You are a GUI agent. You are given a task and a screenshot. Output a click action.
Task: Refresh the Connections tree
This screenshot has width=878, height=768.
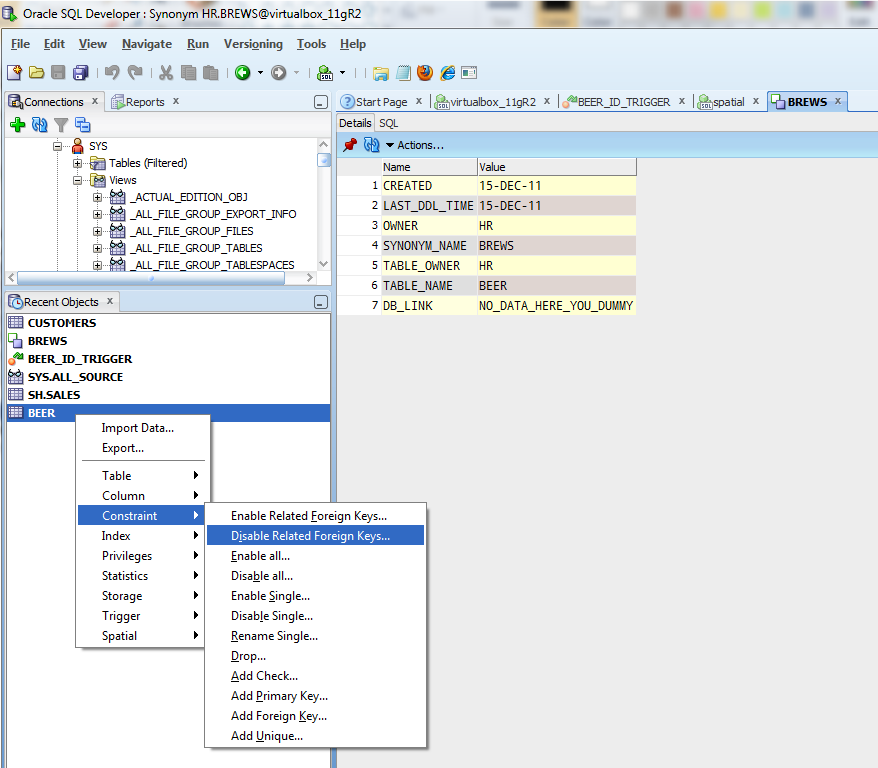[x=40, y=125]
